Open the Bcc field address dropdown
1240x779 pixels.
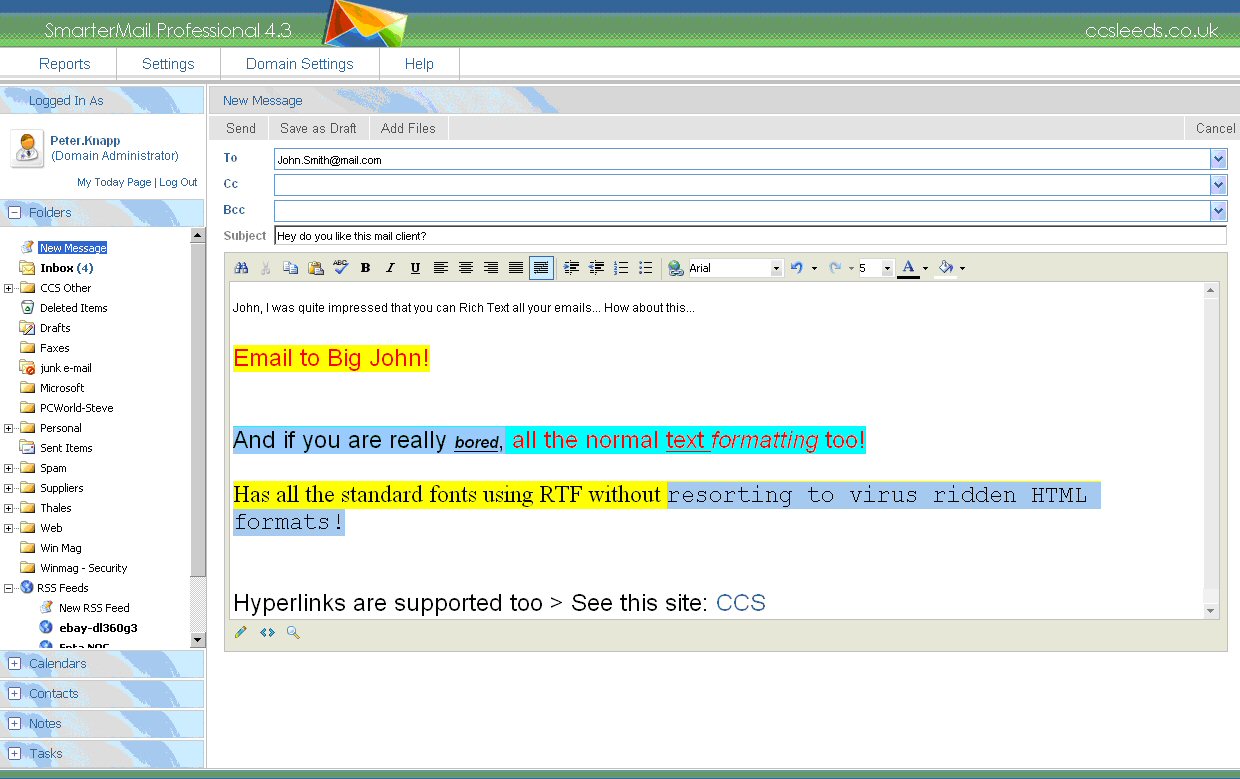tap(1218, 211)
